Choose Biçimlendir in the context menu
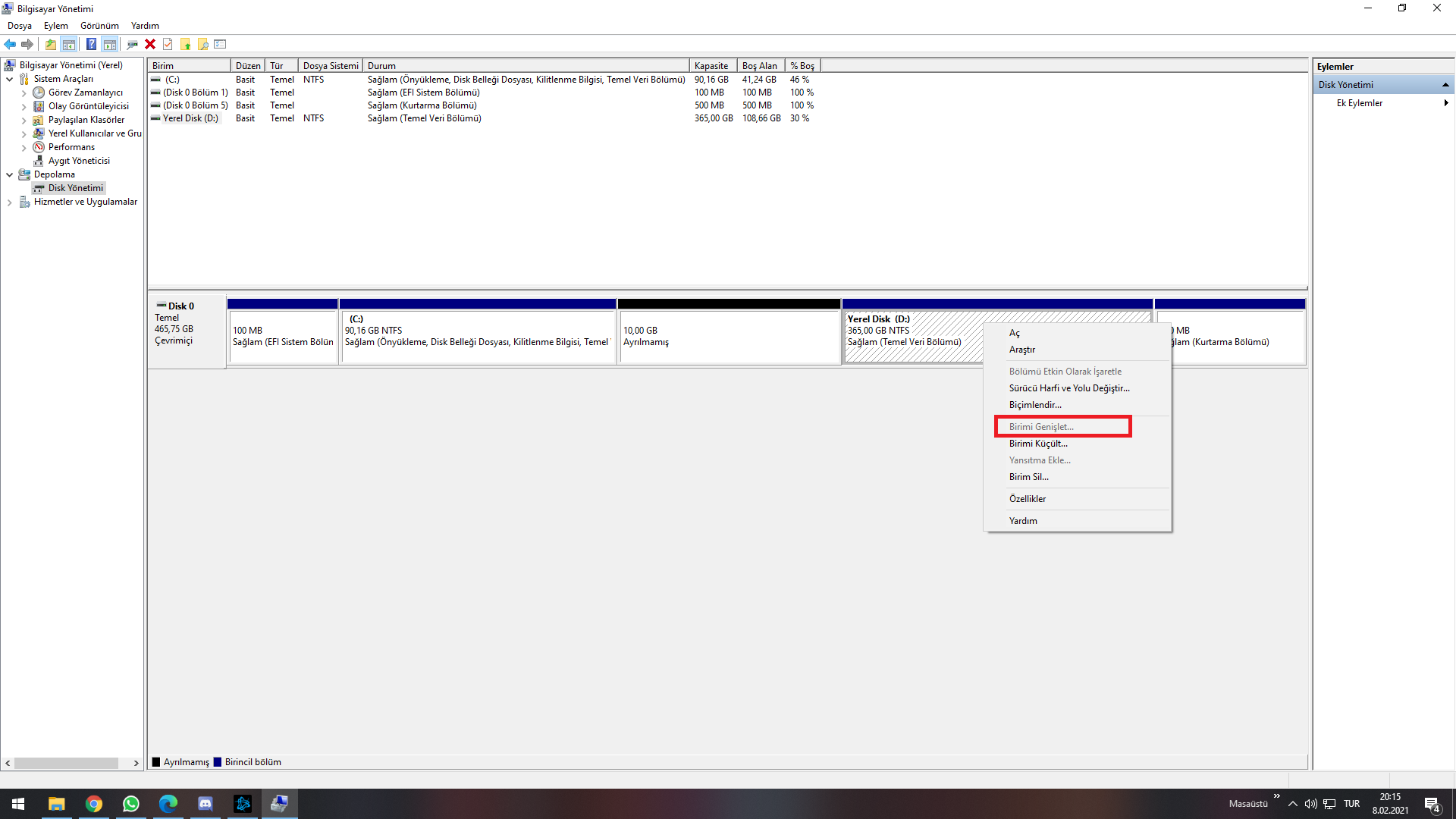Image resolution: width=1456 pixels, height=819 pixels. pos(1077,405)
